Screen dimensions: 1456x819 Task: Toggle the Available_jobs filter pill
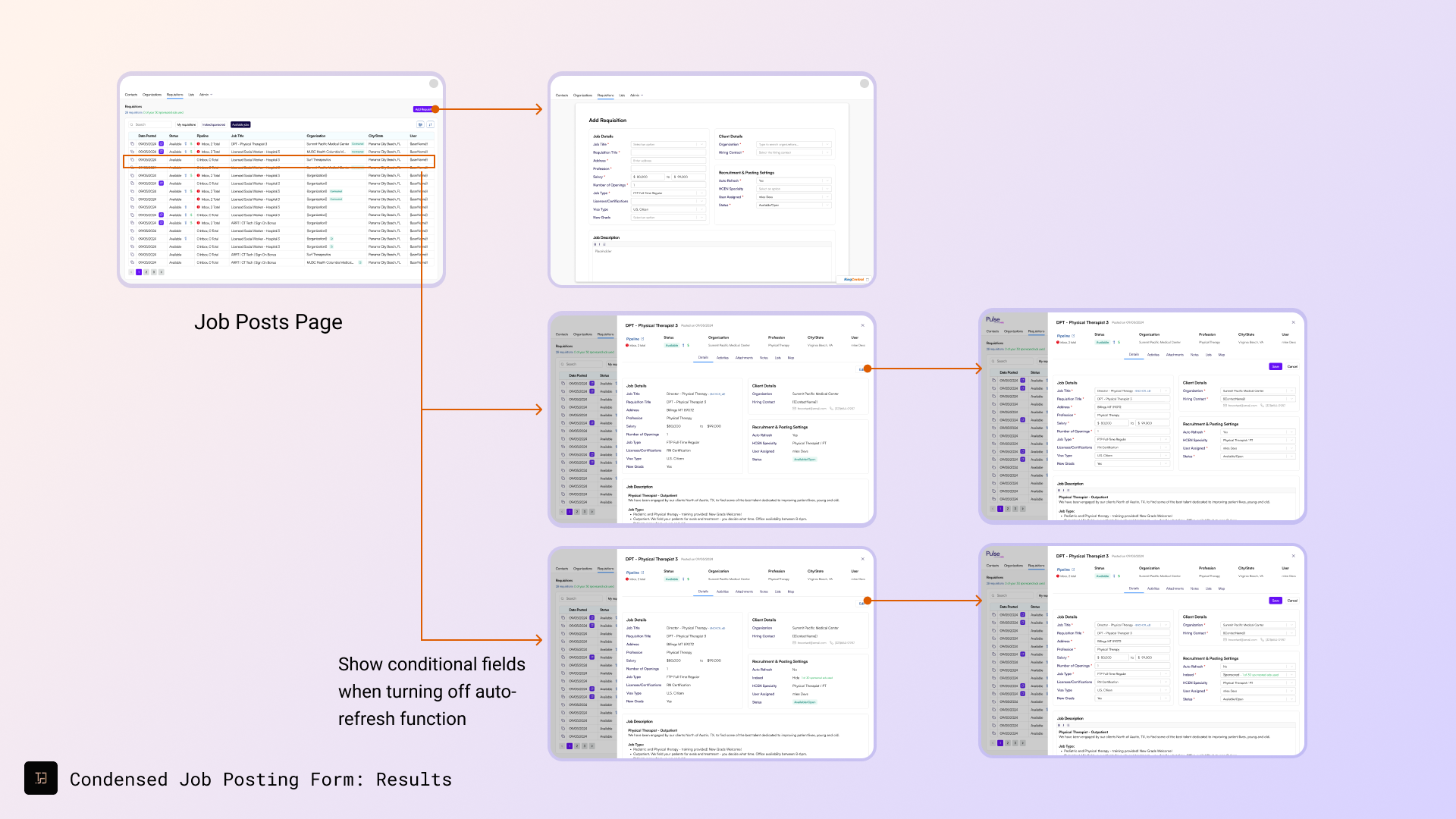click(x=241, y=124)
